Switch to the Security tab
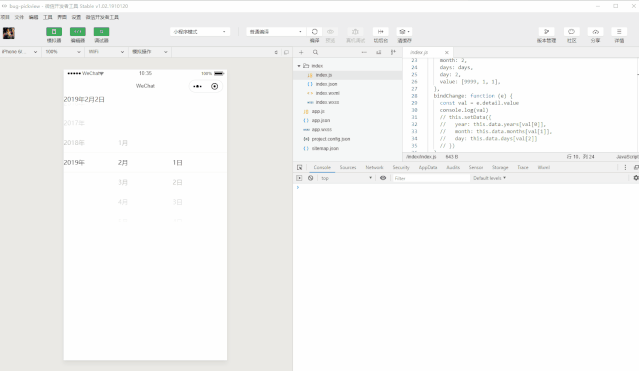 pos(401,168)
